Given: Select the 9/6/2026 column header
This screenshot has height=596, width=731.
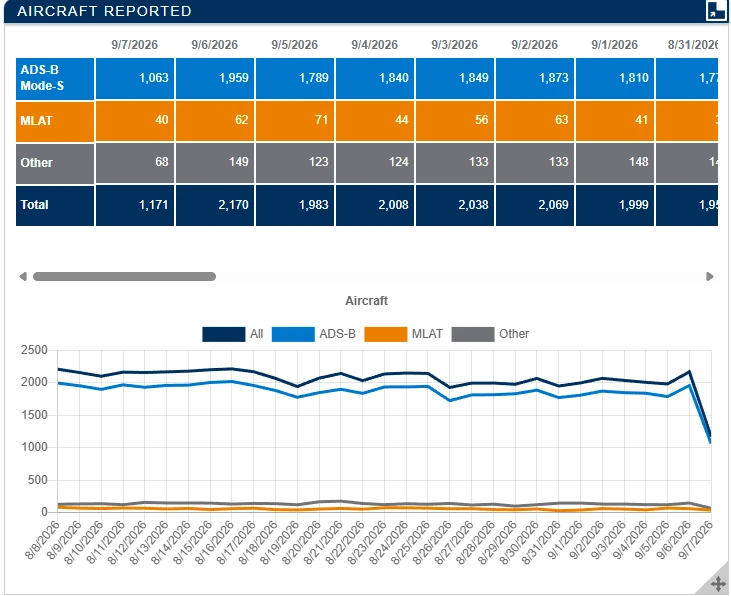Looking at the screenshot, I should tap(214, 45).
